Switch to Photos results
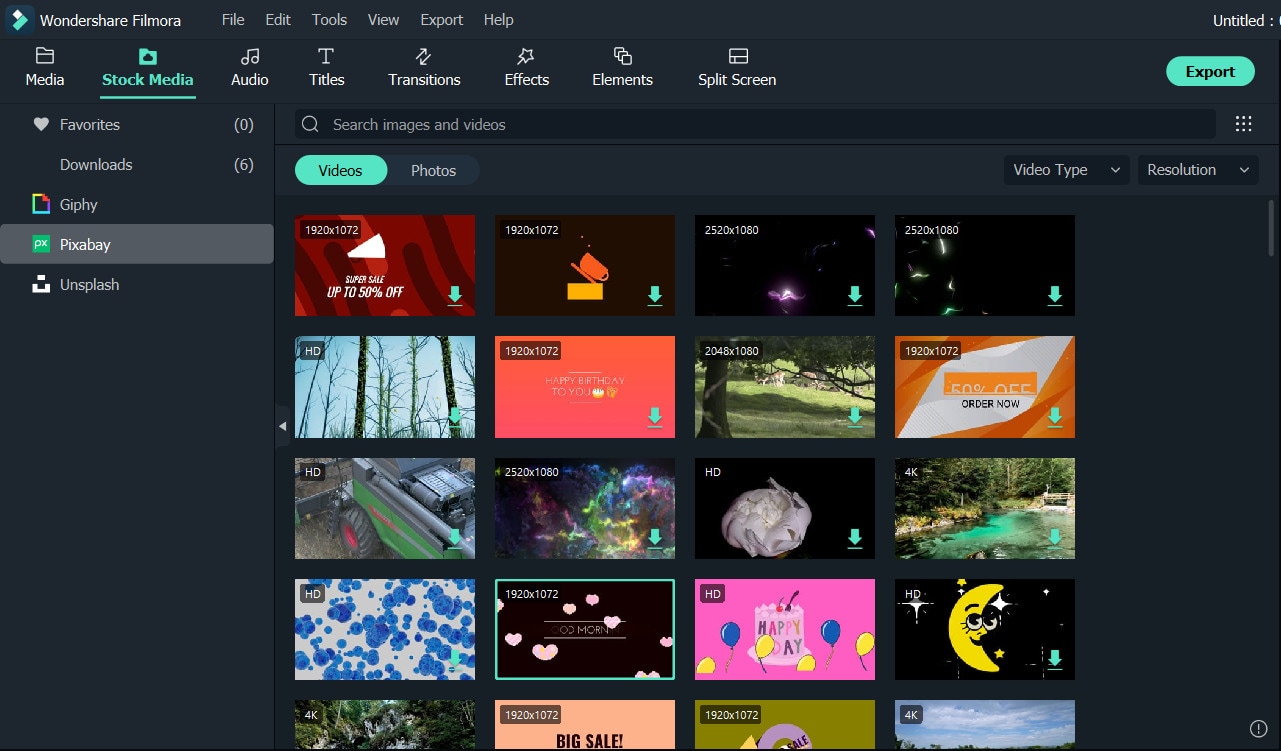1281x751 pixels. pyautogui.click(x=433, y=170)
